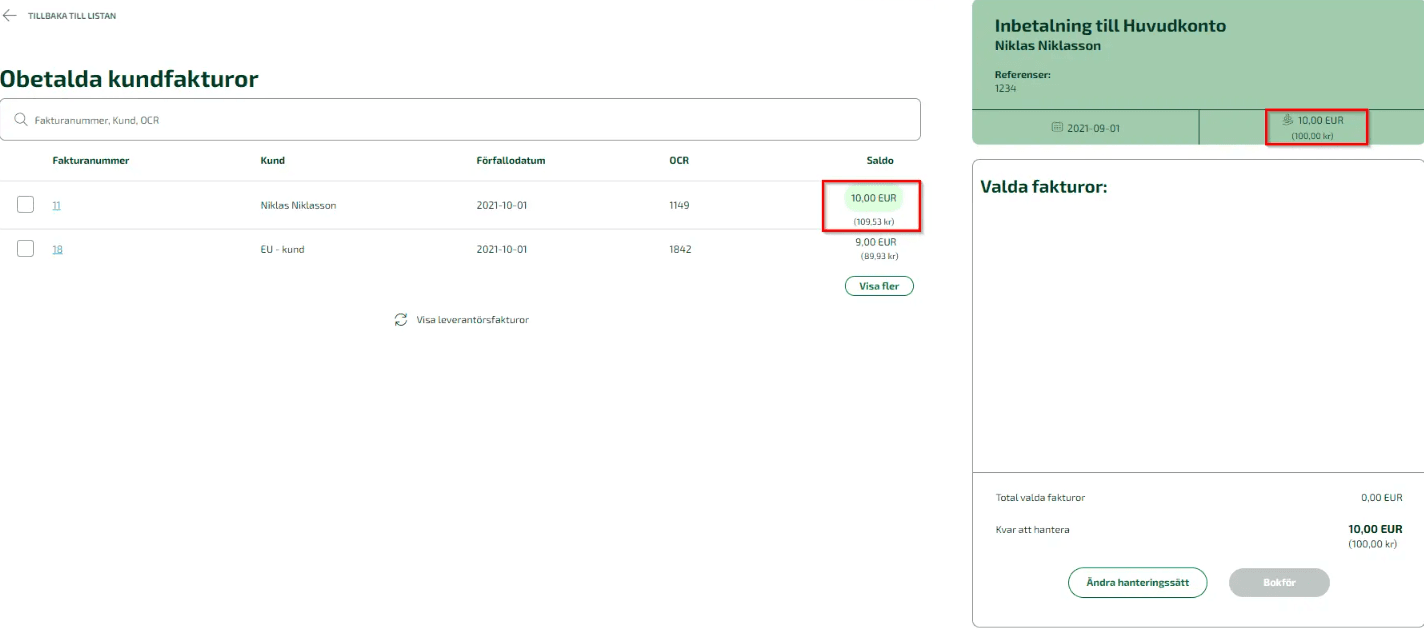This screenshot has height=629, width=1424.
Task: Click the OCR column header
Action: tap(679, 160)
